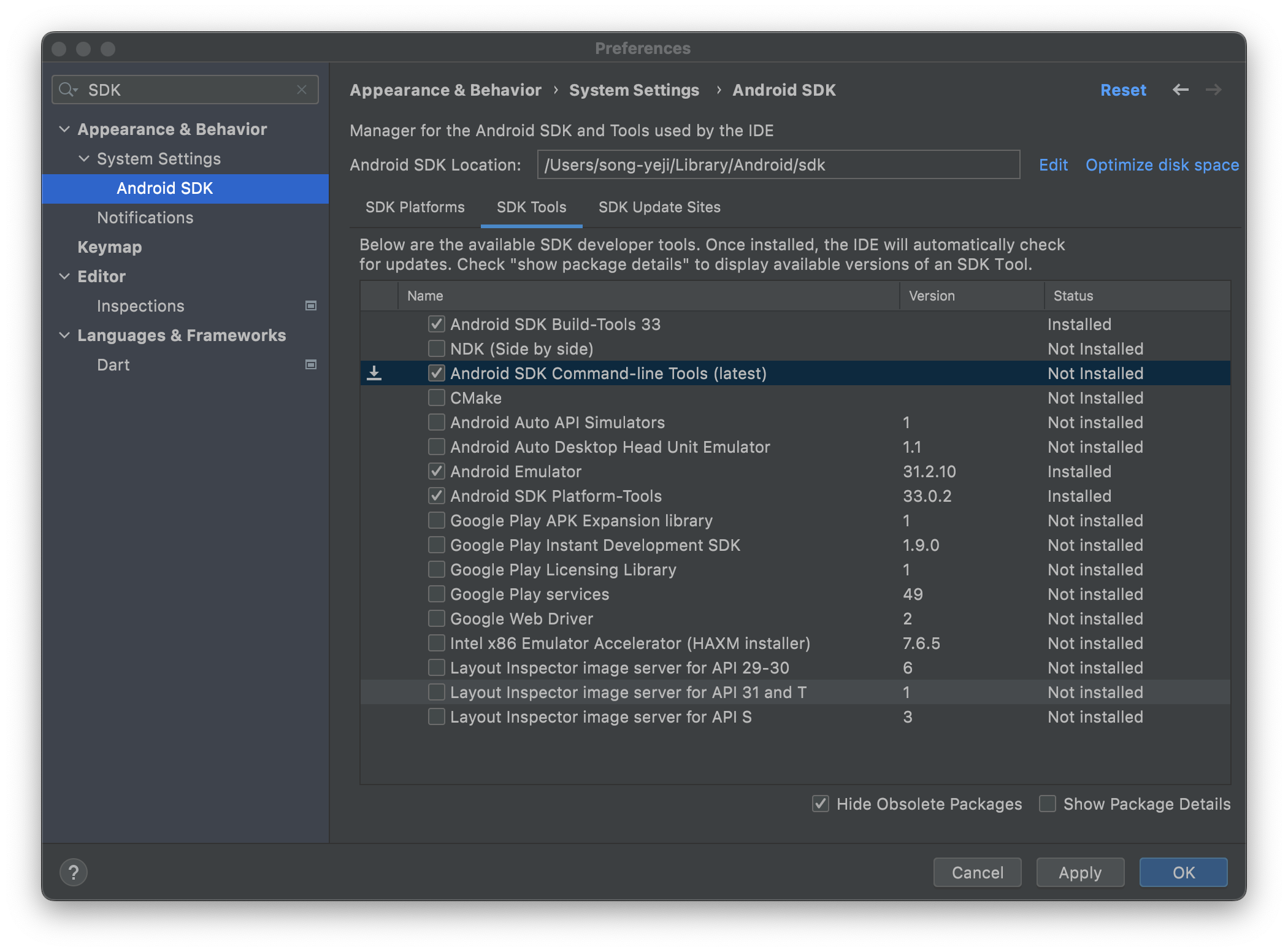Click the settings marker icon beside Dart
Screen dimensions: 1288x952
311,364
